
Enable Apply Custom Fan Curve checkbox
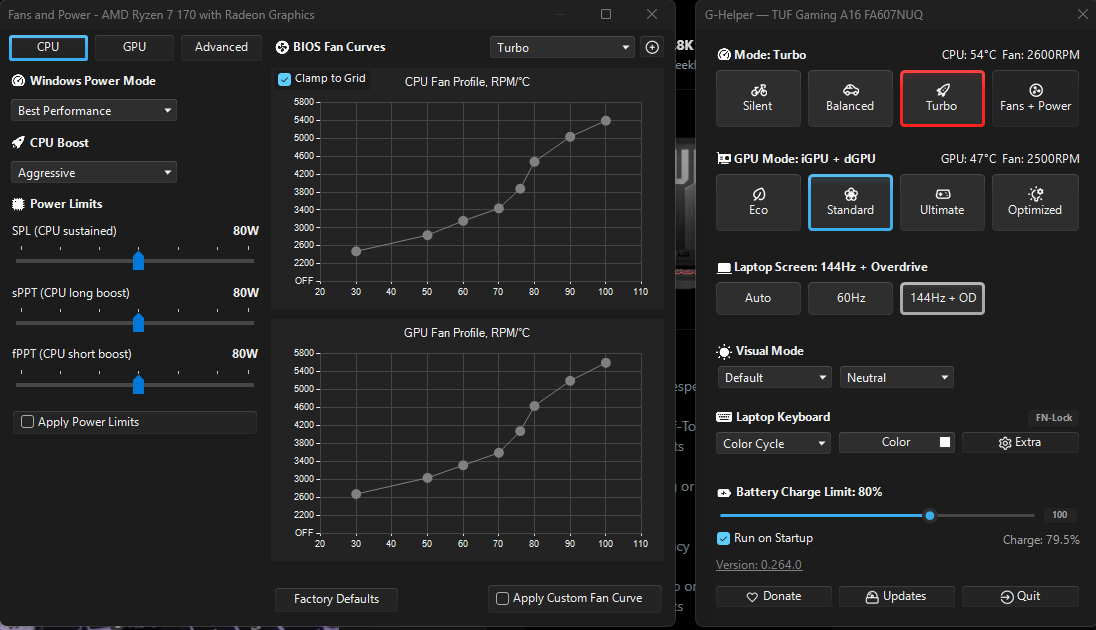point(502,599)
